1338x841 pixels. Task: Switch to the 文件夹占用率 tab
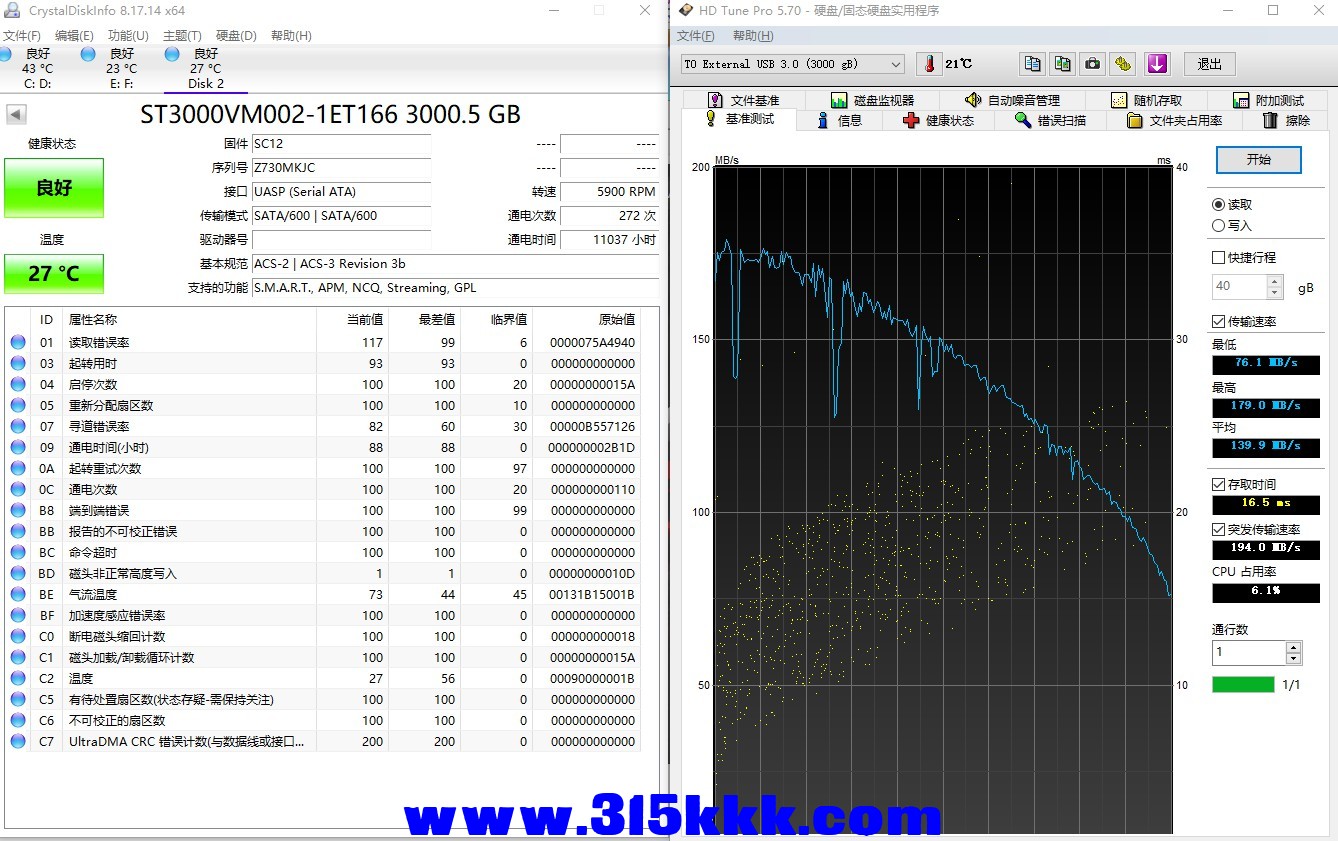point(1175,120)
